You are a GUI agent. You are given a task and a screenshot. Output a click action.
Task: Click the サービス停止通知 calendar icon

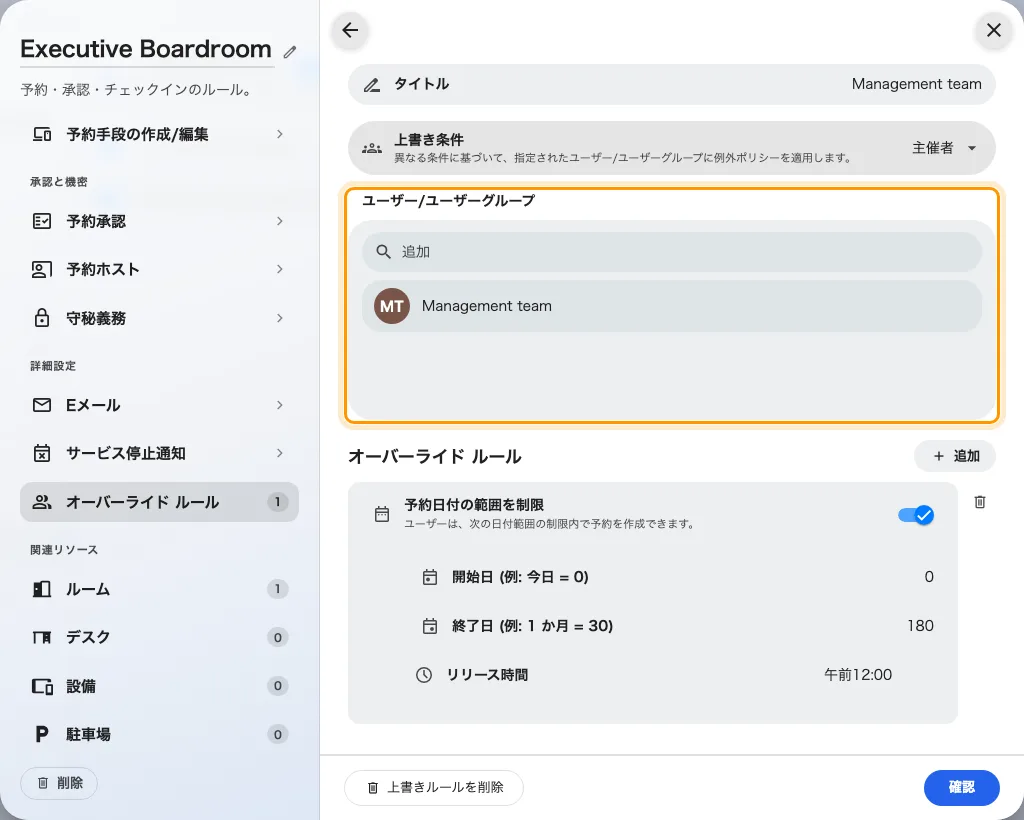tap(42, 453)
